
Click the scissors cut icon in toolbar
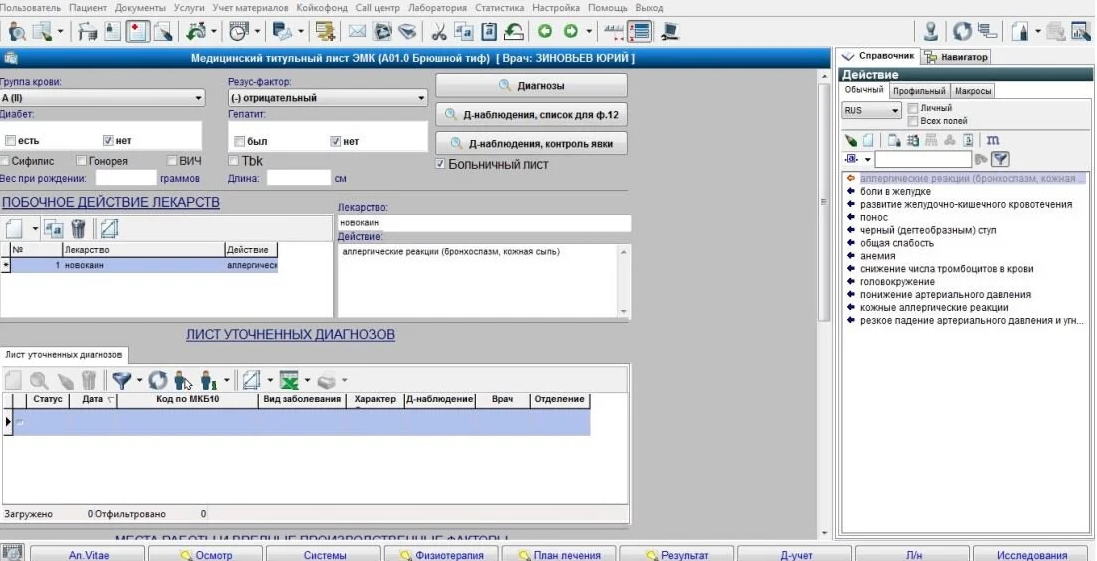(x=439, y=31)
